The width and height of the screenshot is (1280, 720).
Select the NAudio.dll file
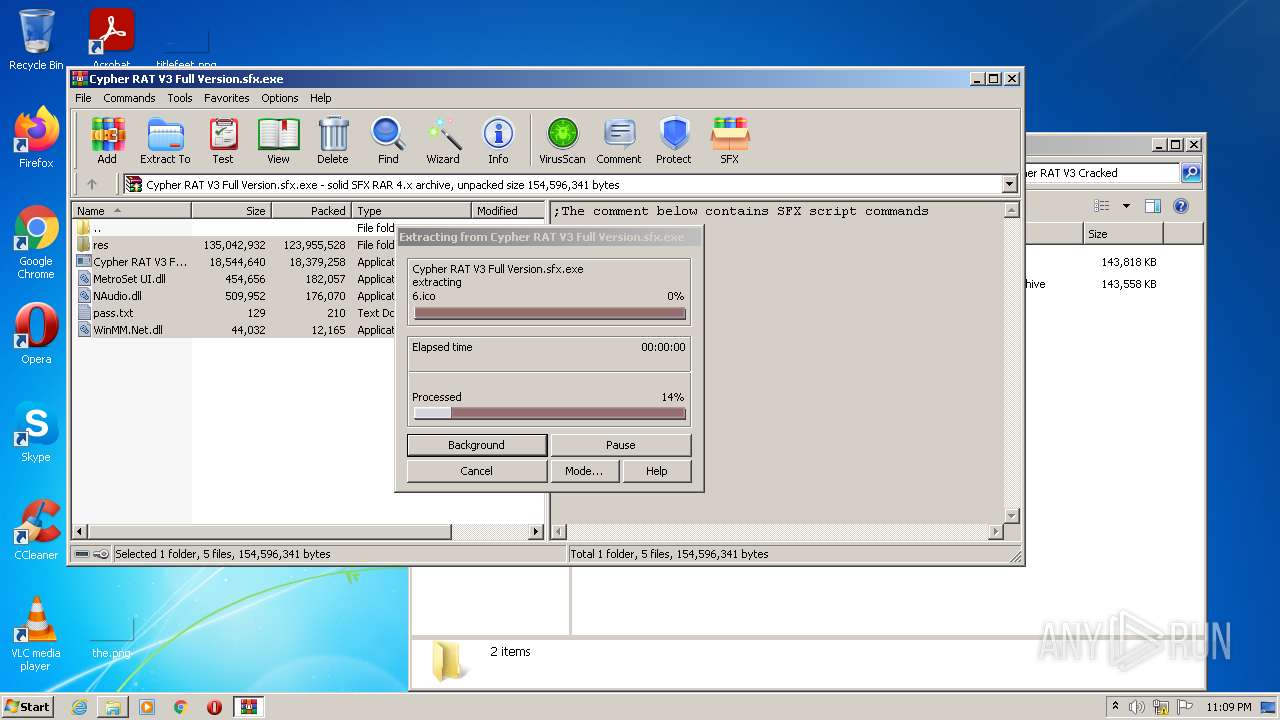point(235,296)
